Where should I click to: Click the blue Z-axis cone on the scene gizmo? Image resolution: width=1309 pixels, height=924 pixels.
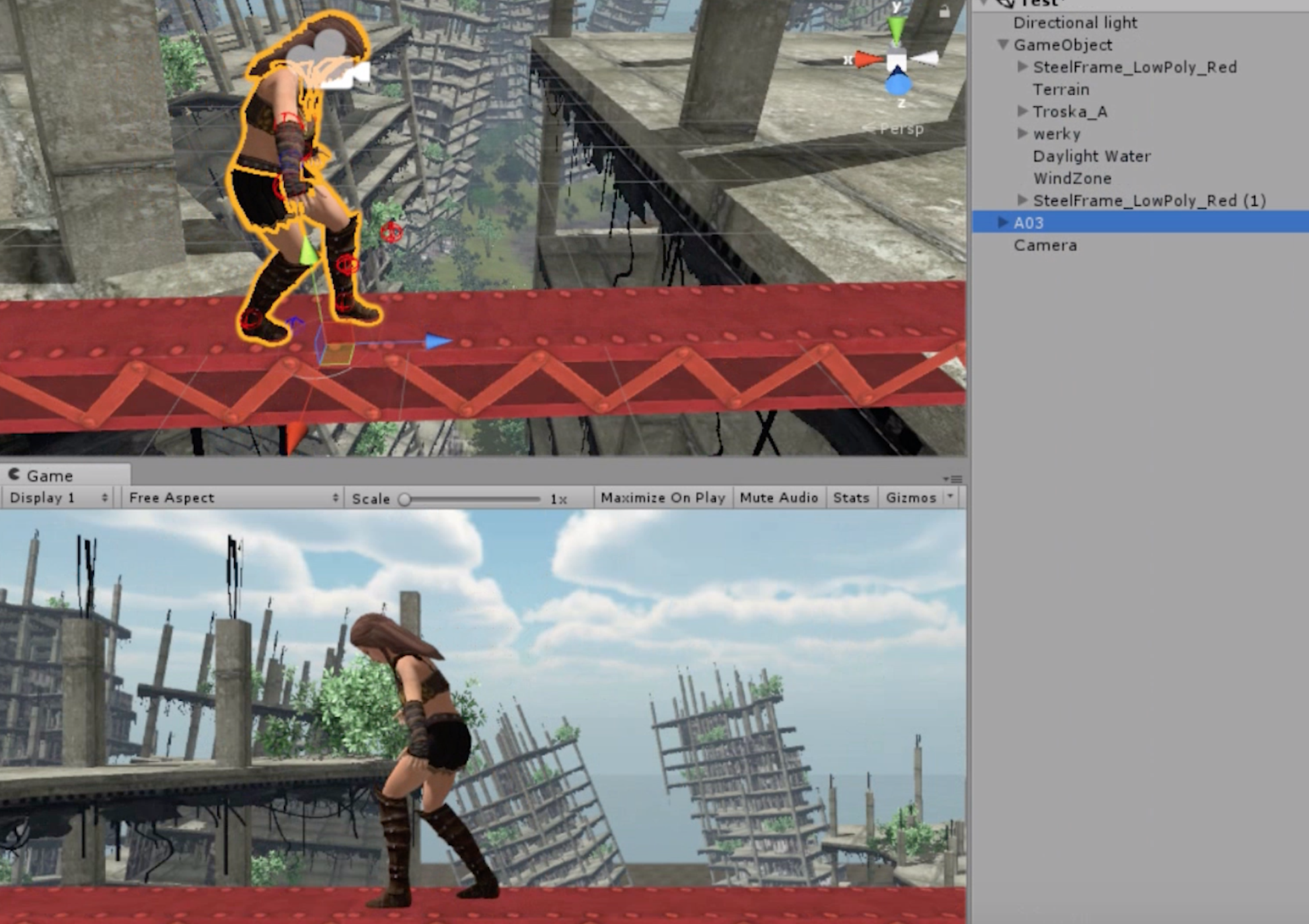[x=897, y=83]
